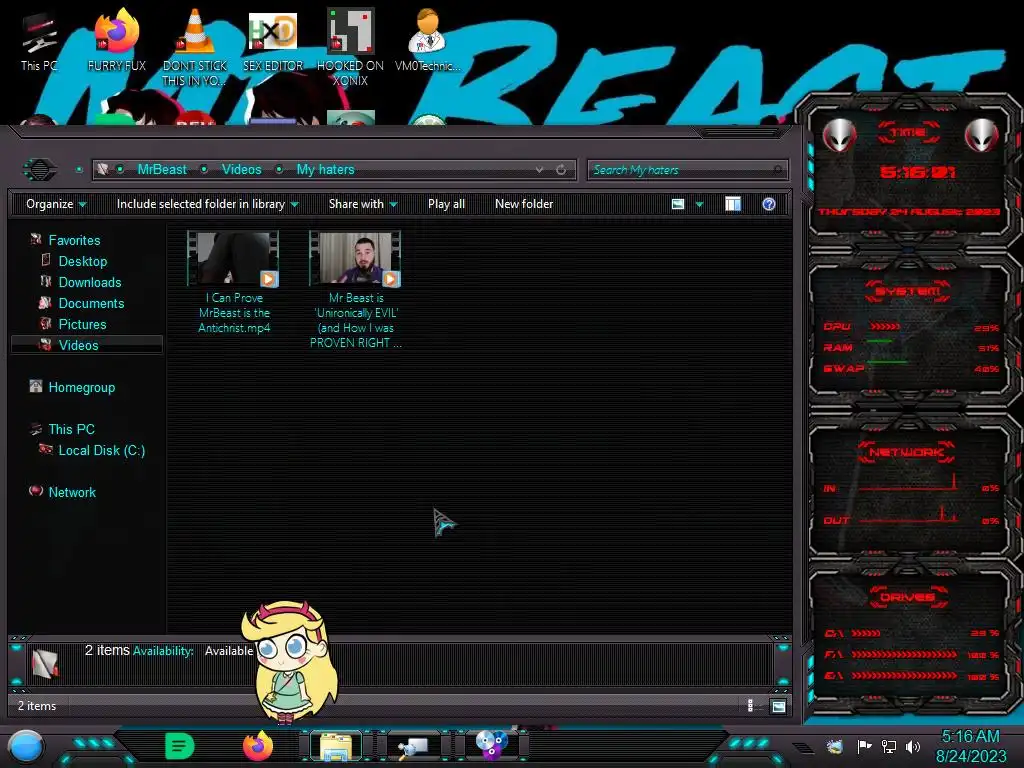Click the blue help question mark icon

(x=769, y=204)
